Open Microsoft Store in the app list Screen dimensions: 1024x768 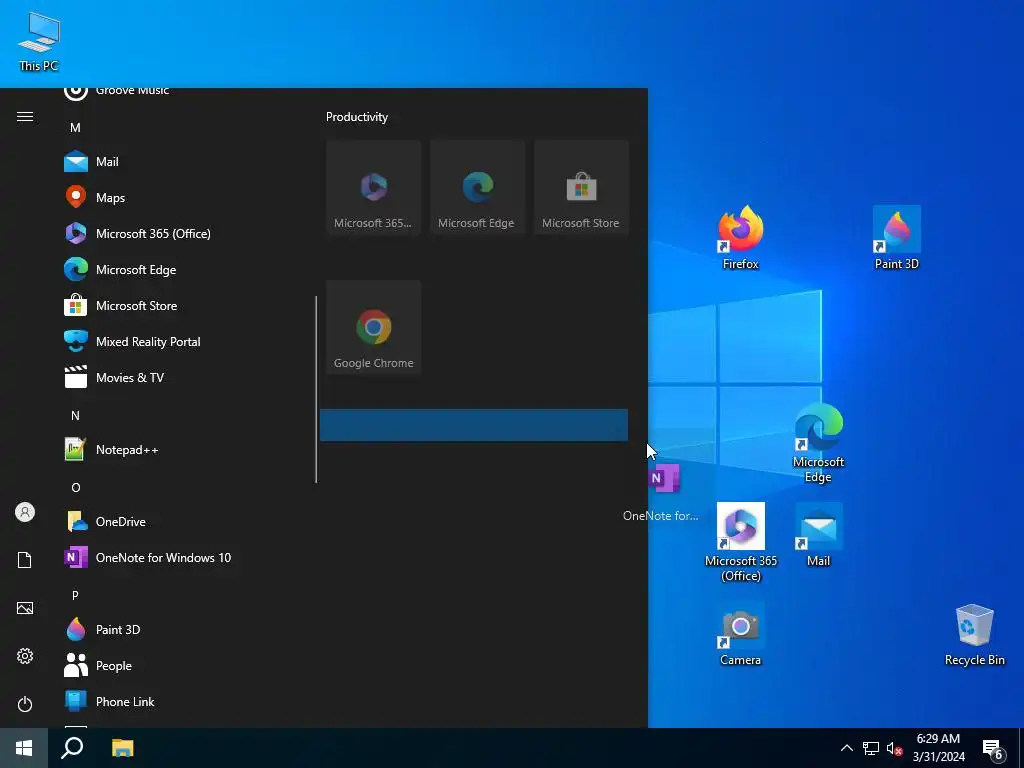[x=183, y=305]
